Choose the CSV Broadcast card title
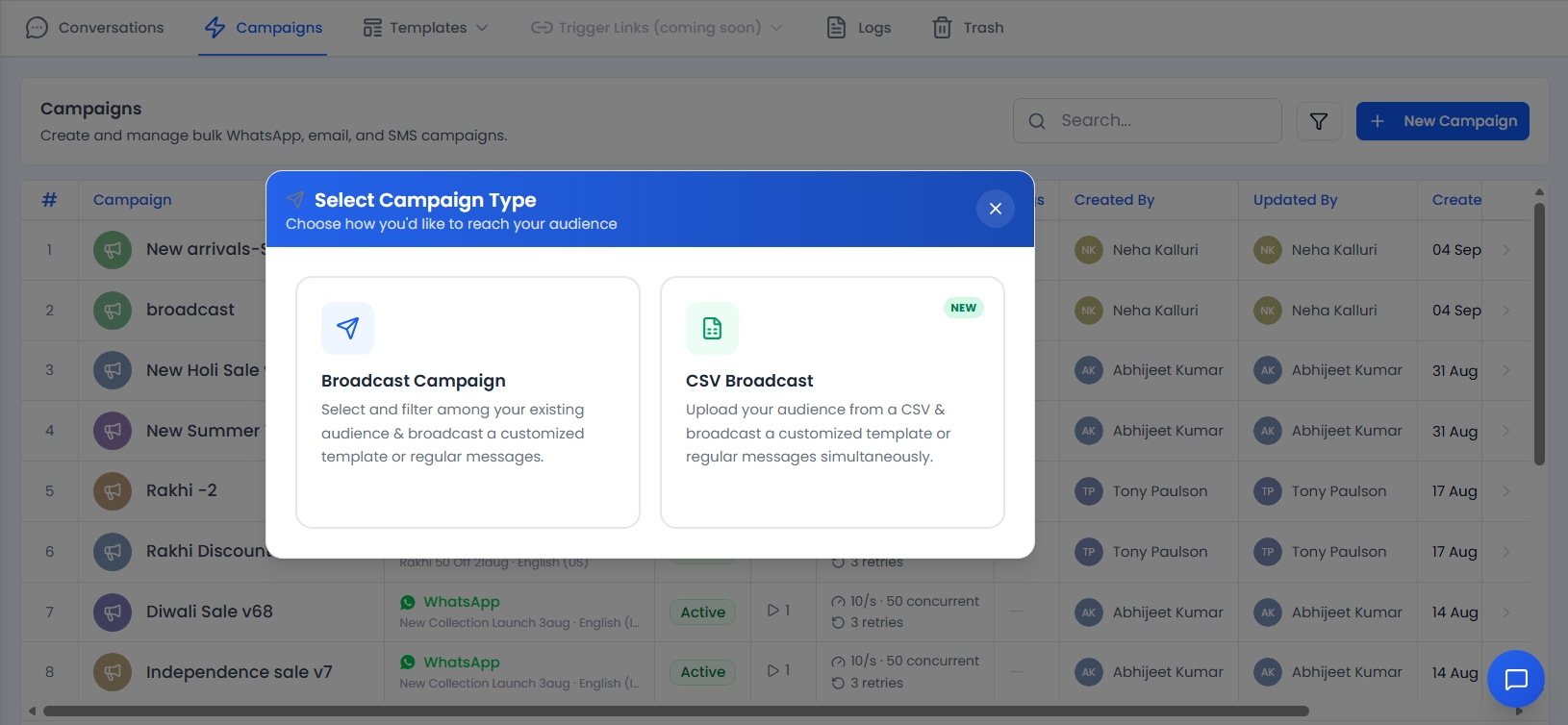Image resolution: width=1568 pixels, height=725 pixels. click(749, 381)
